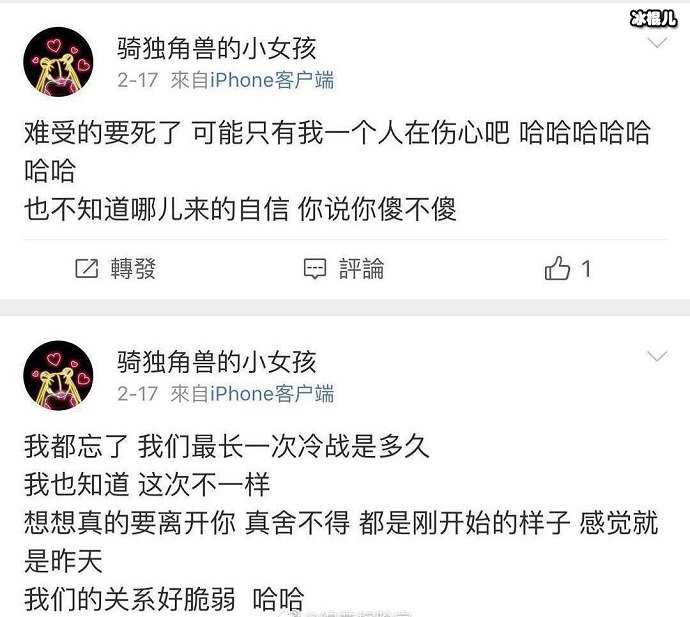Click iPhone客户端 source link on first post
Image resolution: width=690 pixels, height=617 pixels.
pyautogui.click(x=272, y=81)
